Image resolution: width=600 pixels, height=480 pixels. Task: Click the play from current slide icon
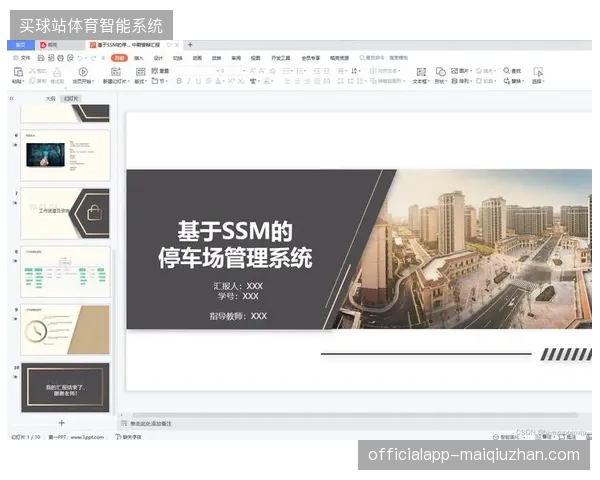click(x=83, y=72)
